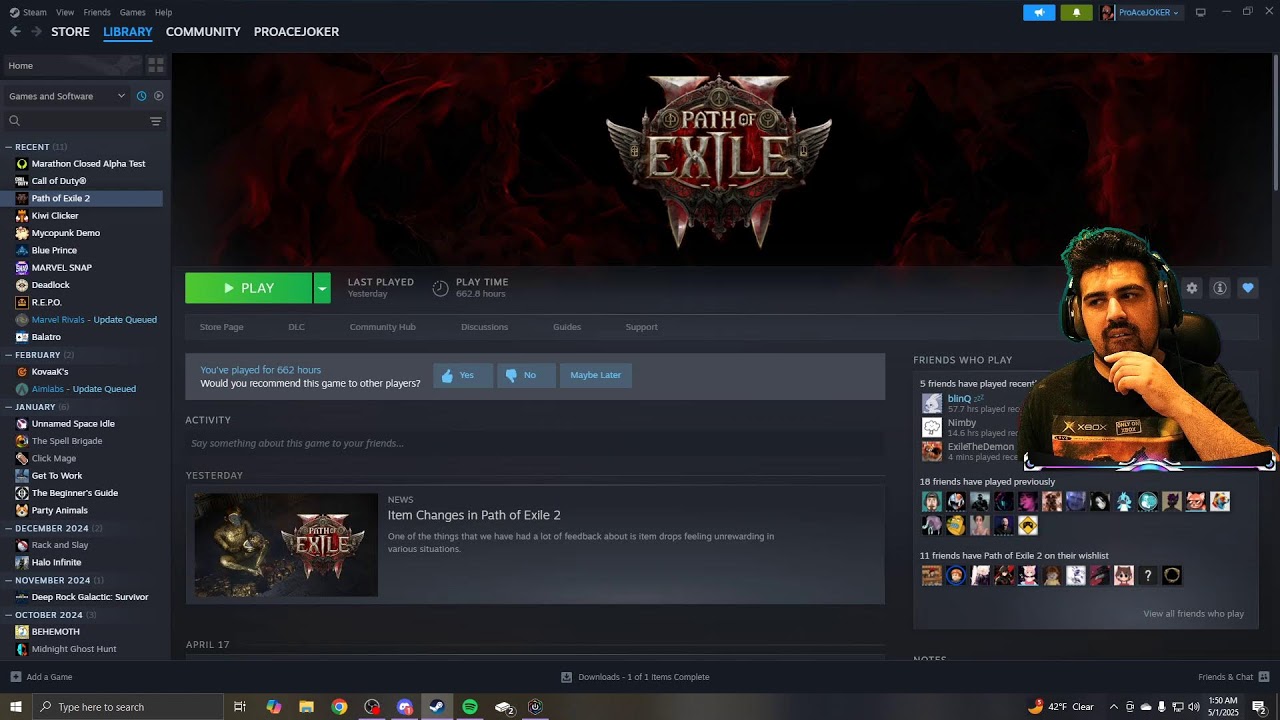Open Support link
Image resolution: width=1280 pixels, height=720 pixels.
tap(641, 327)
